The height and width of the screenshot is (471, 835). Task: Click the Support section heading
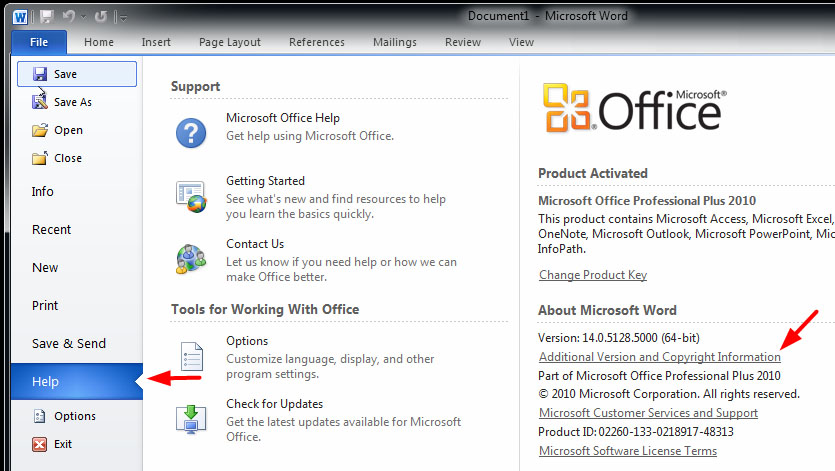click(x=195, y=86)
